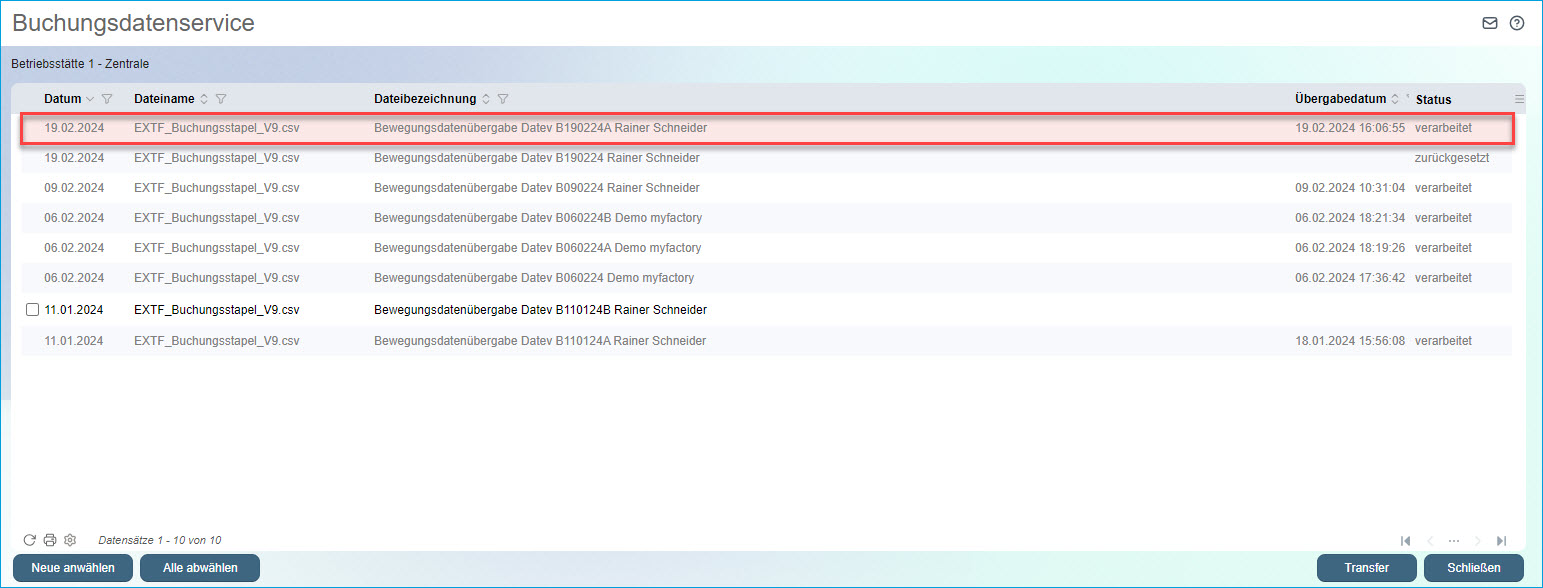Click transfer timestamp 19.02.2024 16:06:55
The image size is (1543, 588).
(1350, 128)
